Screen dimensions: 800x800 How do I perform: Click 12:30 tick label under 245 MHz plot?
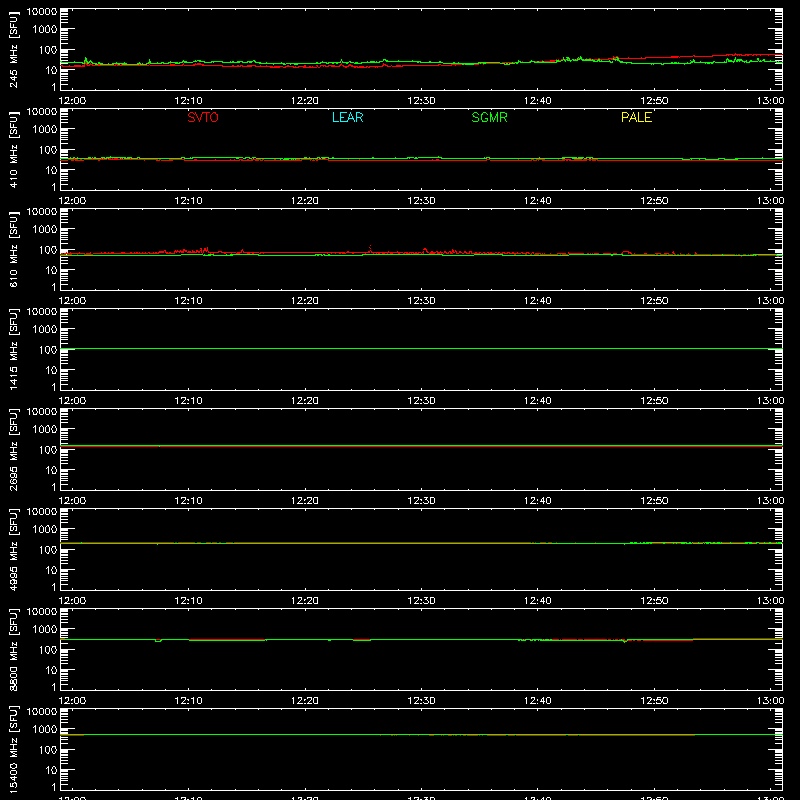pyautogui.click(x=421, y=101)
